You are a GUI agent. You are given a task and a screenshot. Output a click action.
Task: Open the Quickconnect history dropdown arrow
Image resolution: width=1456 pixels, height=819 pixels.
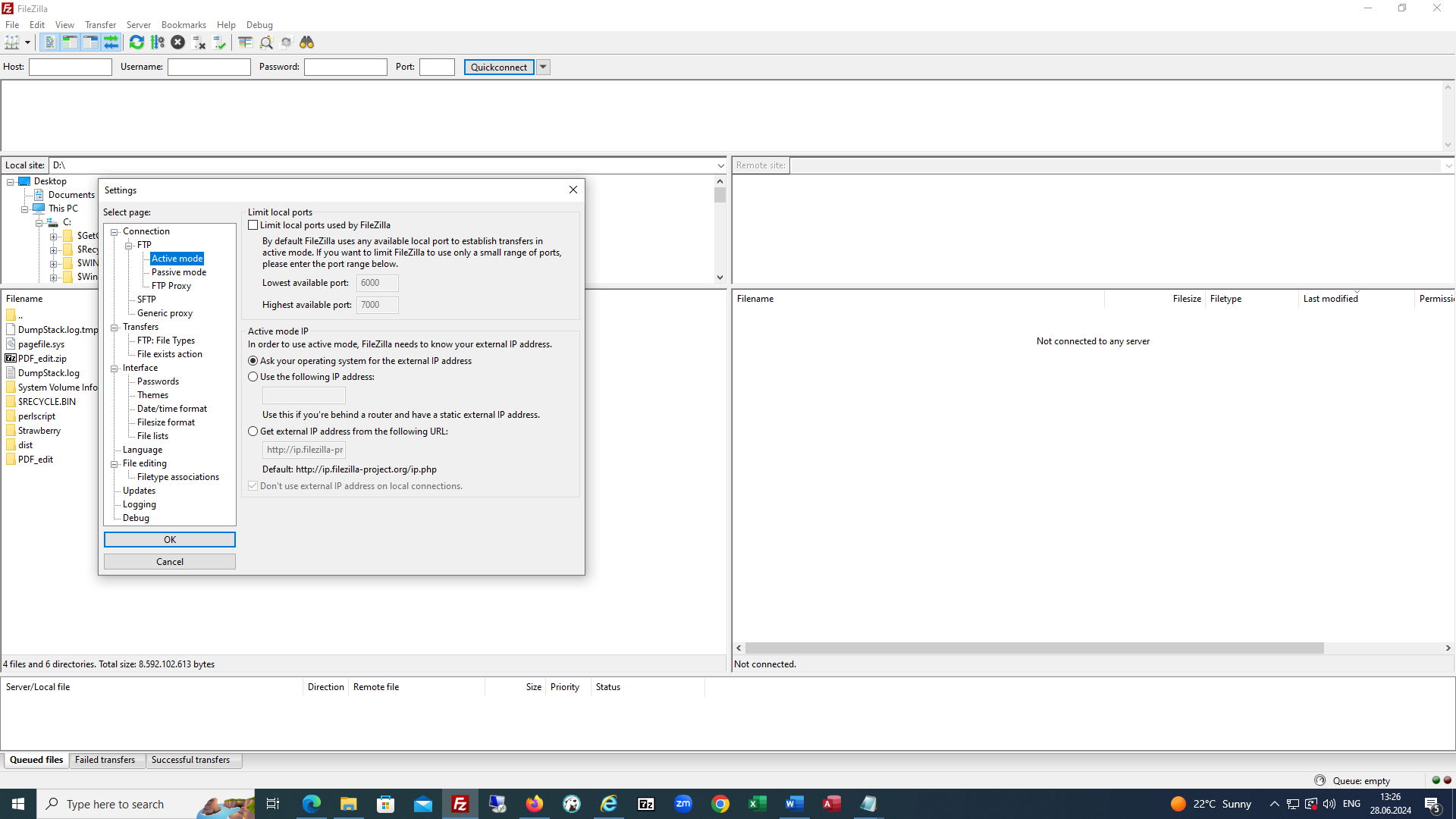(543, 67)
